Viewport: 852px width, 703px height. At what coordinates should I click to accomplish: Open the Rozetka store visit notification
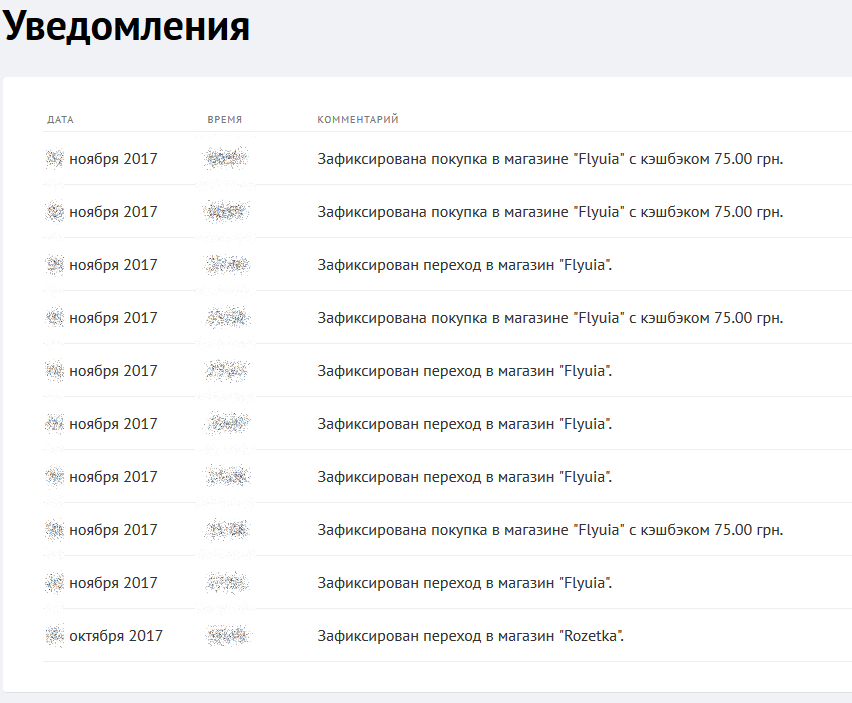[470, 636]
